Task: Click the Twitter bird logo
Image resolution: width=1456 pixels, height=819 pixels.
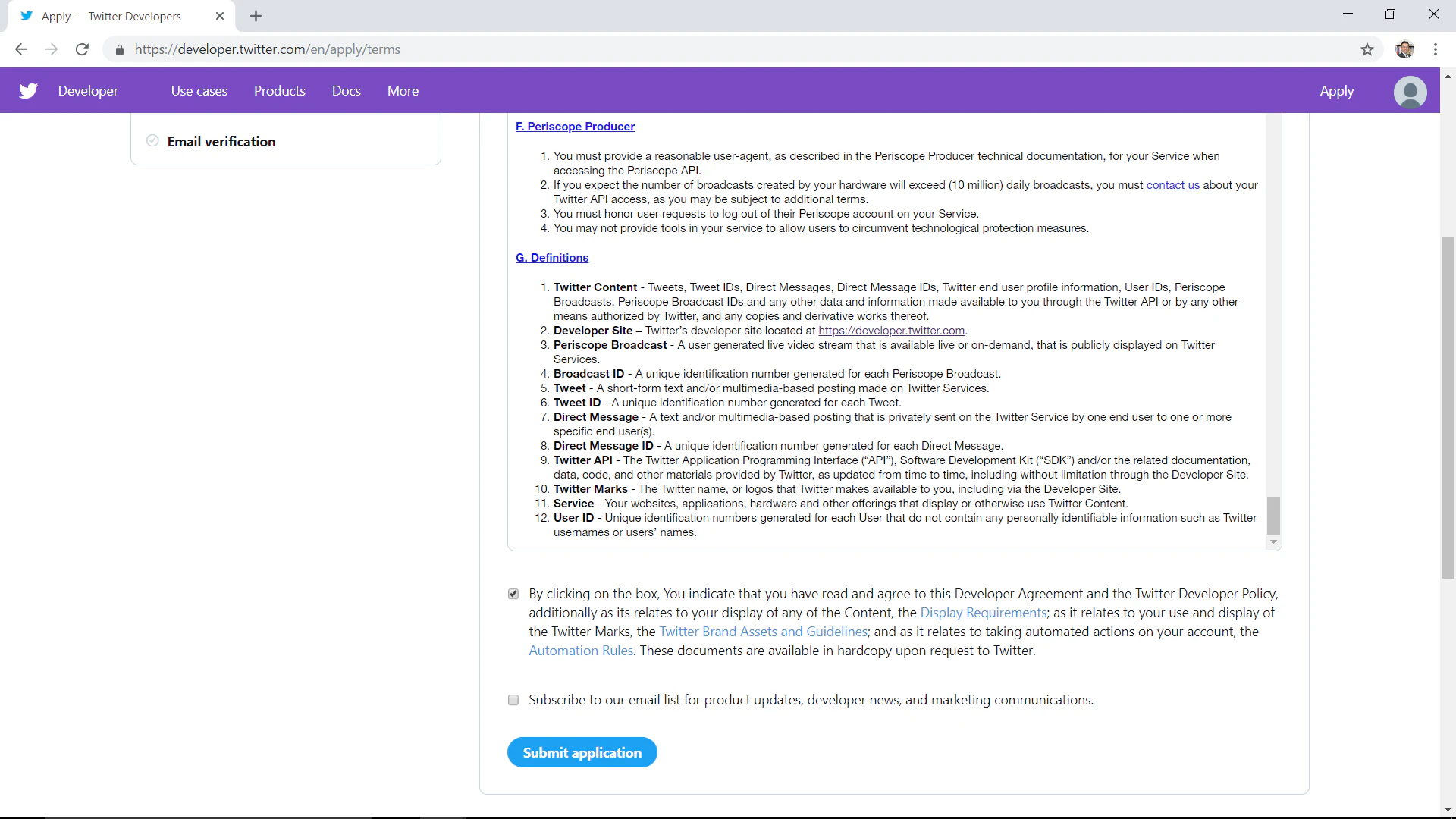Action: click(x=28, y=91)
